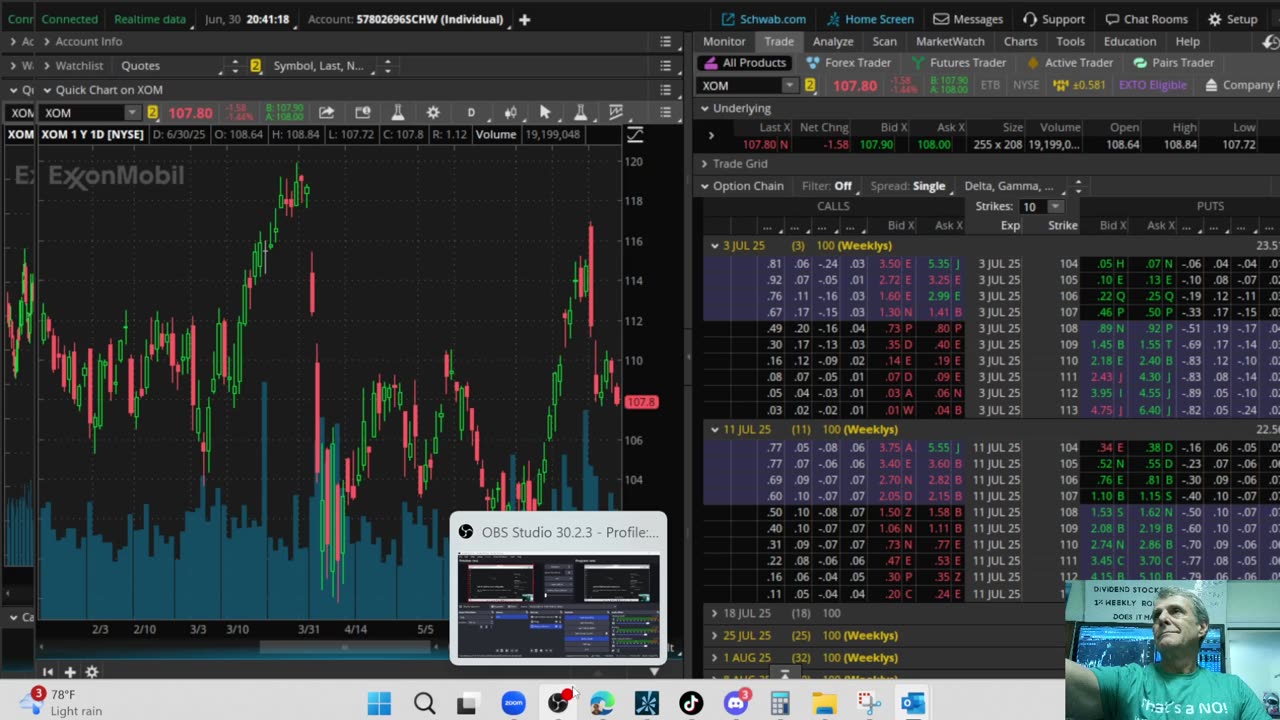
Task: Select the Forex Trader sub-tab
Action: click(x=849, y=63)
